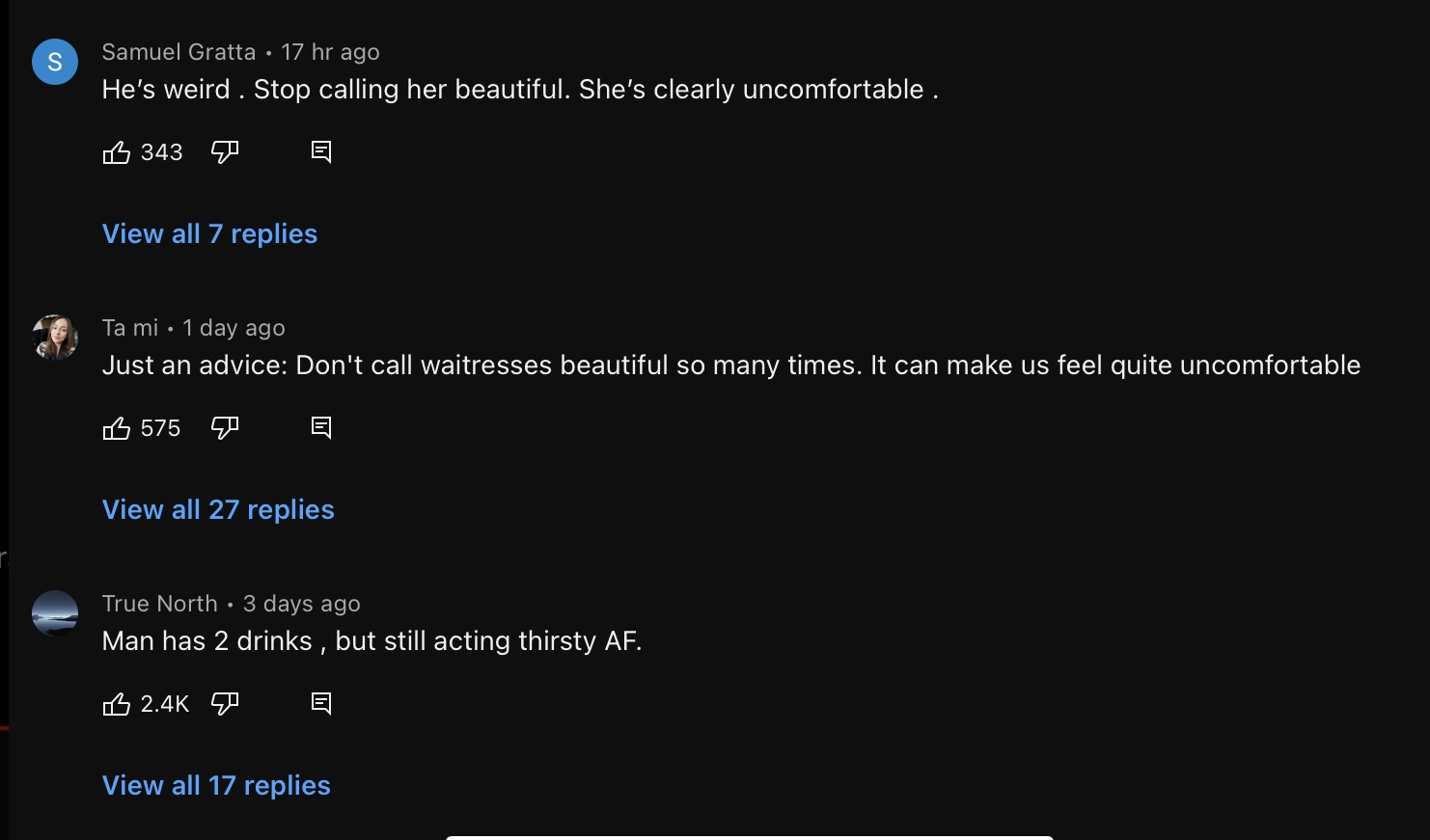This screenshot has width=1430, height=840.
Task: Click the 3 days ago timestamp
Action: click(x=302, y=604)
